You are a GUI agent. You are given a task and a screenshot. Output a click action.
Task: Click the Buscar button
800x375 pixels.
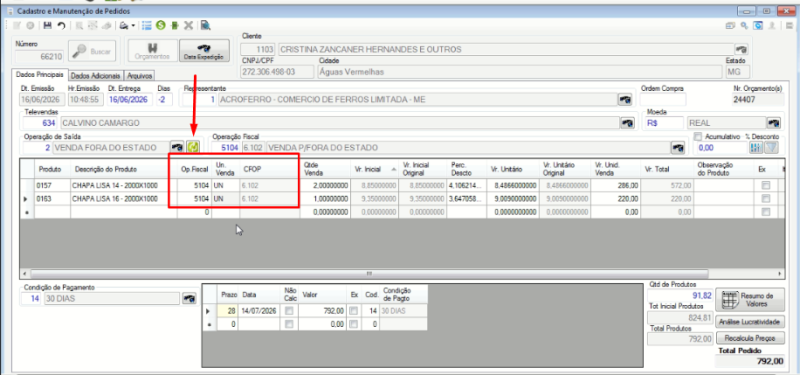92,51
